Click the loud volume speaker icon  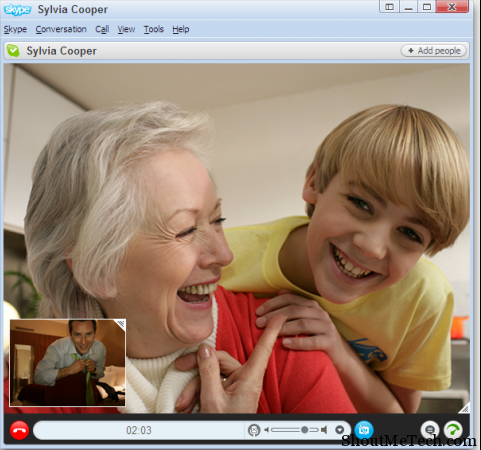pos(324,430)
